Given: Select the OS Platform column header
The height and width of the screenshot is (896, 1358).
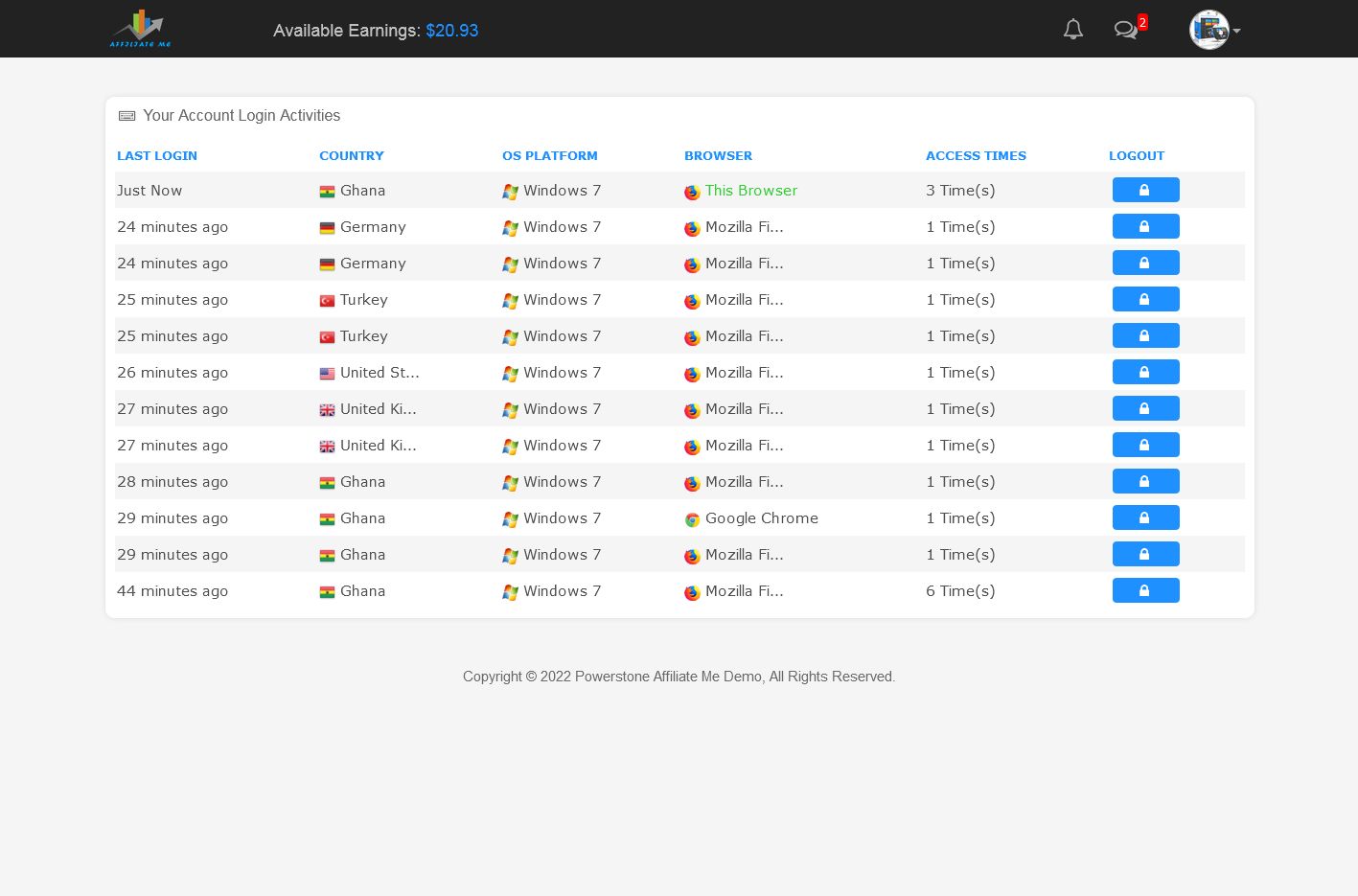Looking at the screenshot, I should 549,155.
